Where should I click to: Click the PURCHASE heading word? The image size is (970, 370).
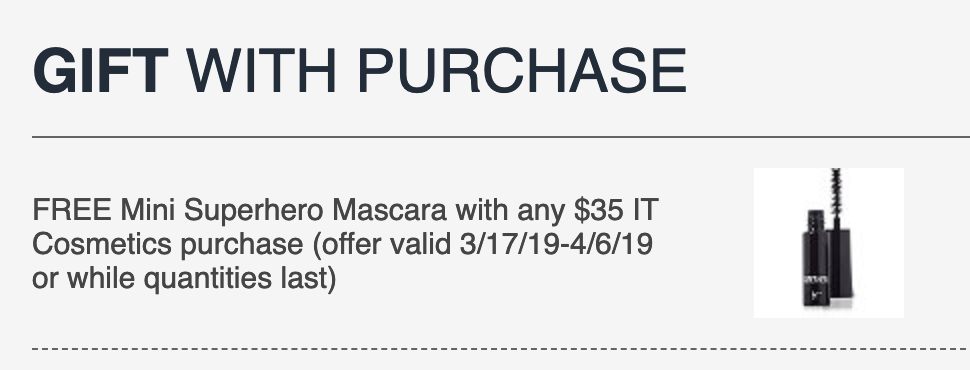pos(521,71)
